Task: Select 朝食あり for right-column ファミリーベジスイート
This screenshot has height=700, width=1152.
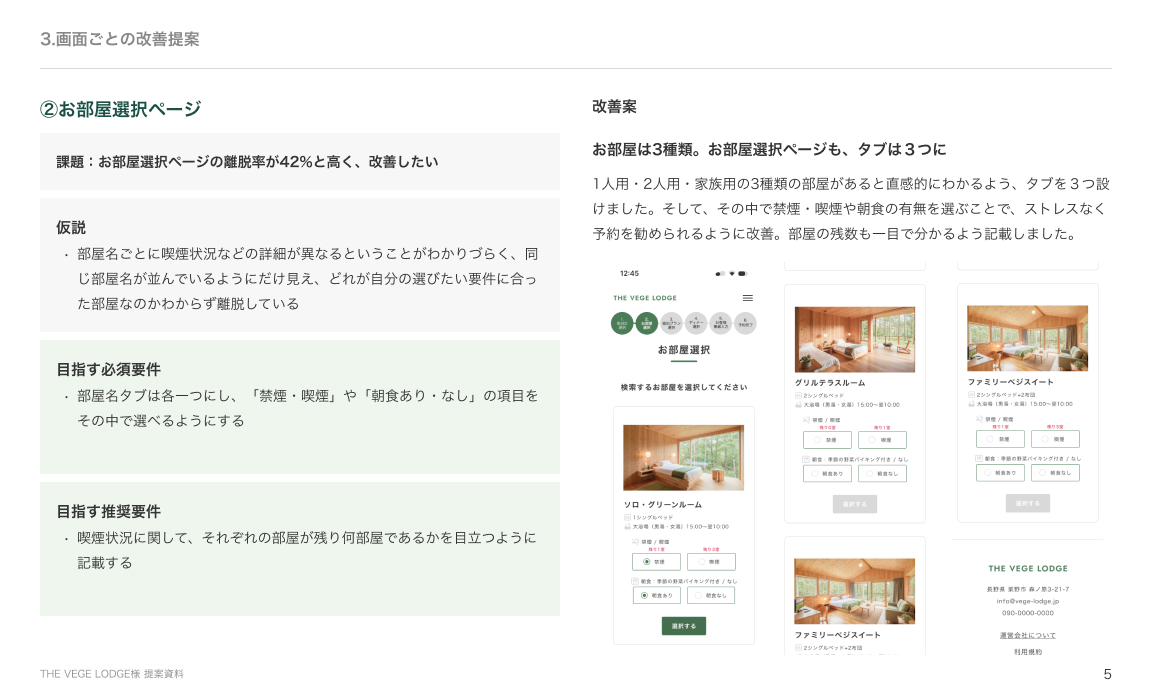Action: pyautogui.click(x=1000, y=472)
